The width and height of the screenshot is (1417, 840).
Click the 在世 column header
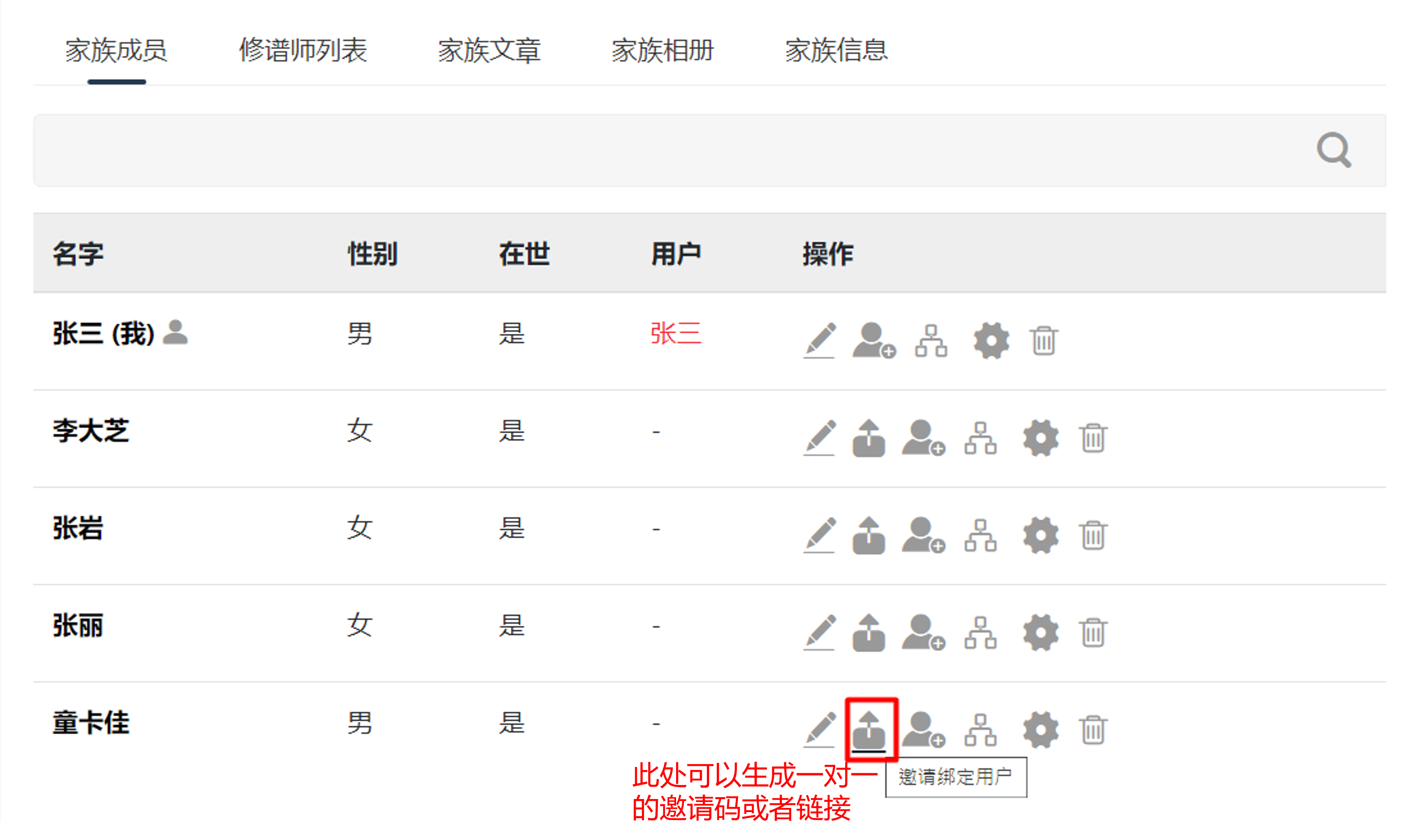point(524,254)
